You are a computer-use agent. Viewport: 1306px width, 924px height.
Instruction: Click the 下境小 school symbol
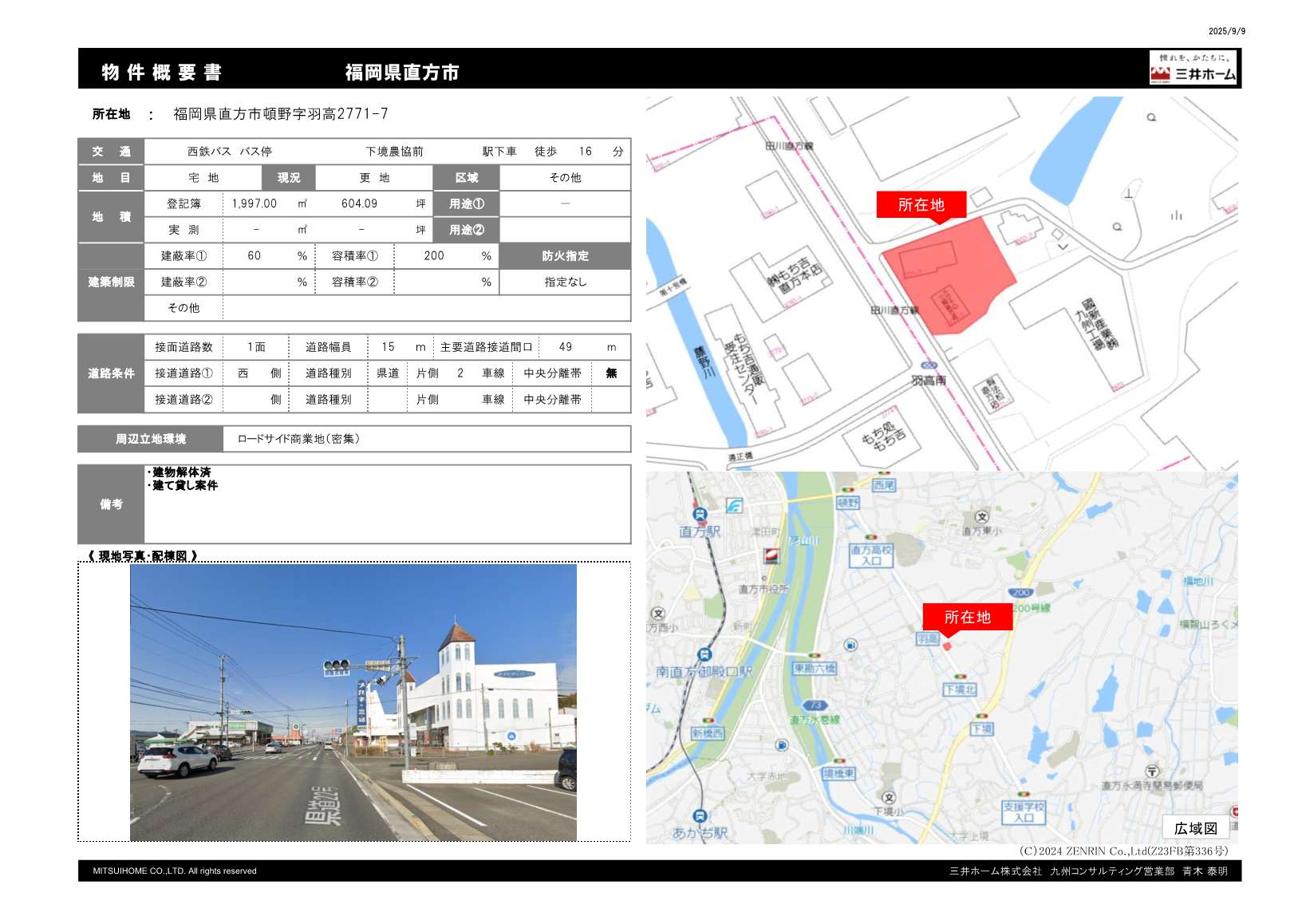coord(889,797)
